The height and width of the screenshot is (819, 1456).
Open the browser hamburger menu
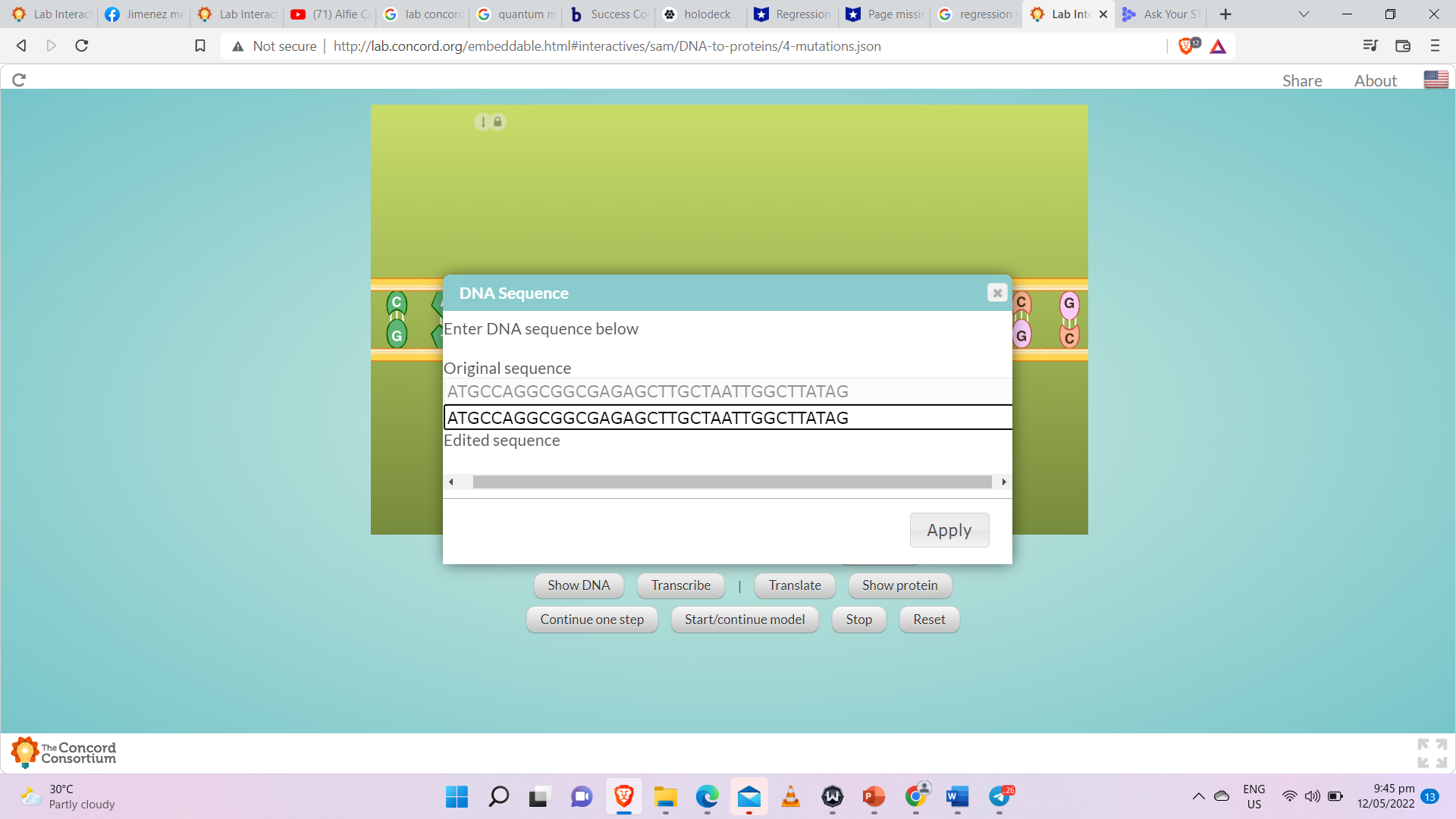(x=1436, y=45)
